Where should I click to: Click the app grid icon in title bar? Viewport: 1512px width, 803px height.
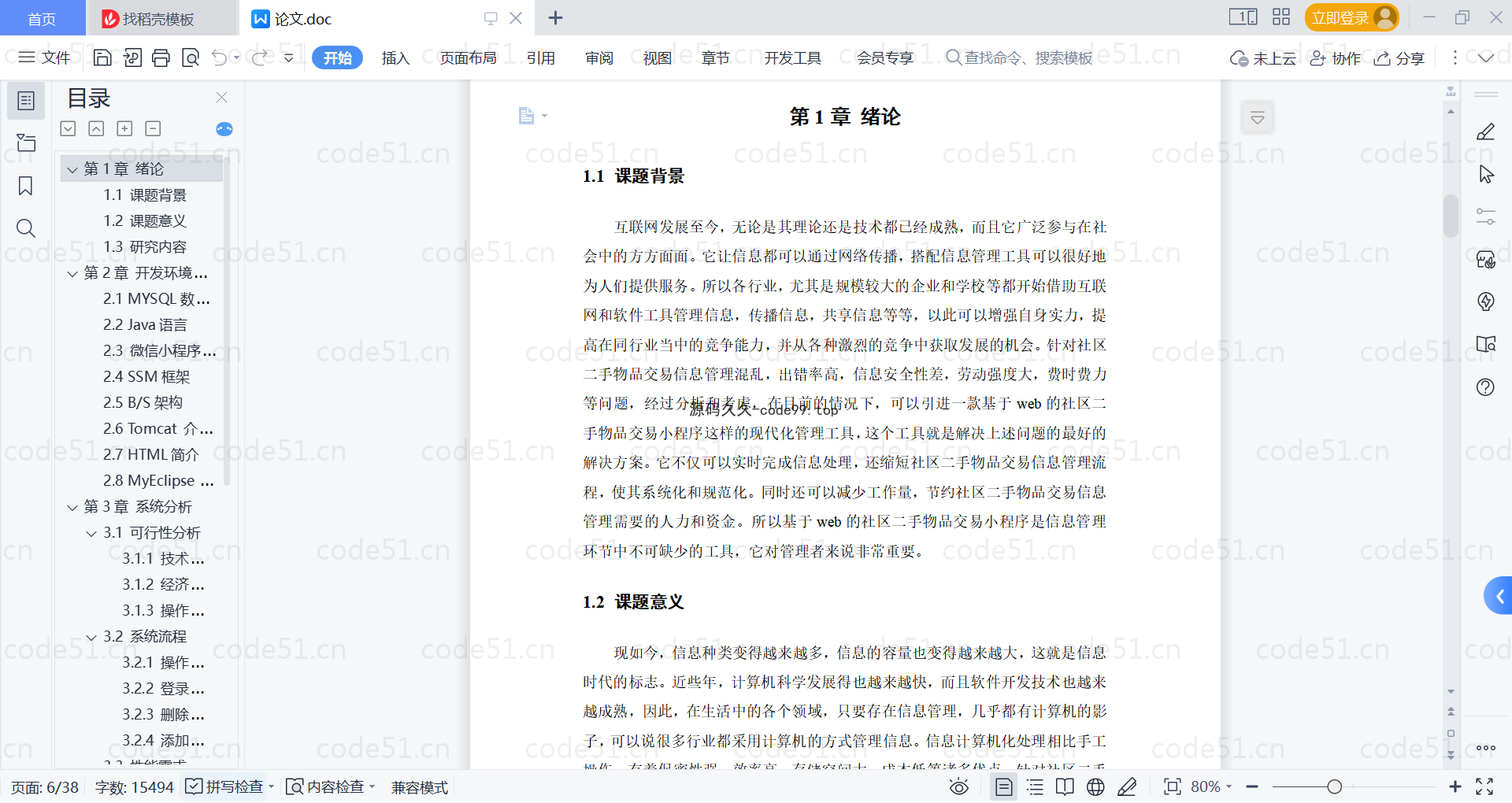coord(1281,17)
